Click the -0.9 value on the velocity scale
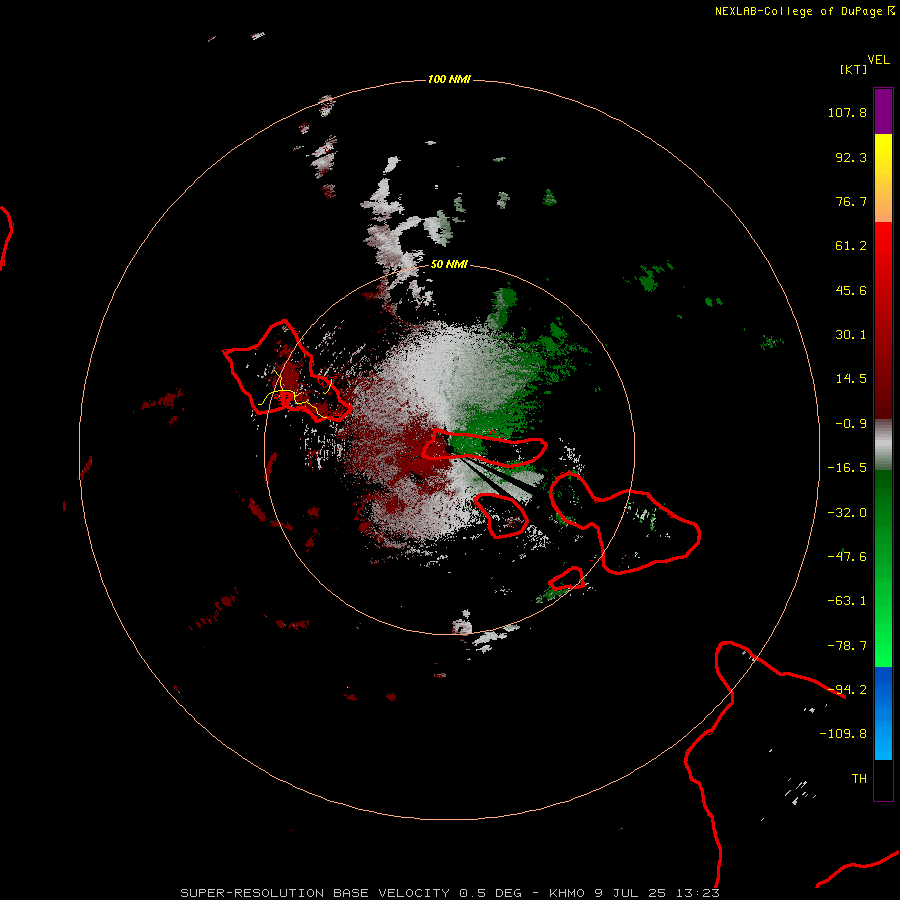Viewport: 900px width, 900px height. (x=851, y=424)
